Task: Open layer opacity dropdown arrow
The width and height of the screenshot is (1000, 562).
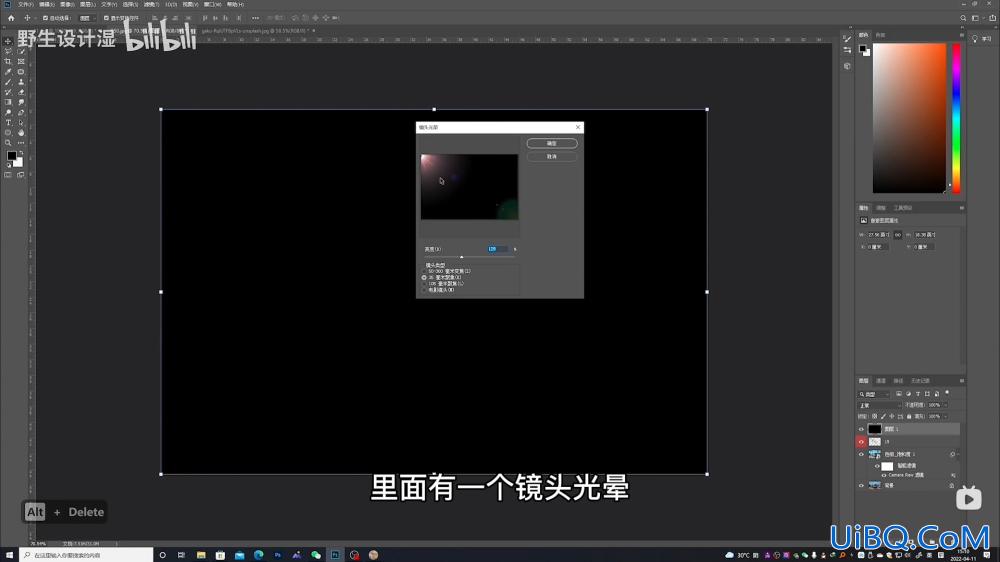Action: click(945, 405)
